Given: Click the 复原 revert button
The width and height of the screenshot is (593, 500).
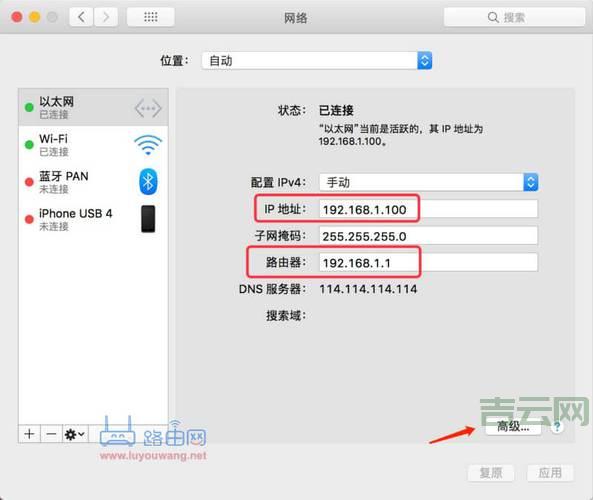Looking at the screenshot, I should point(491,473).
